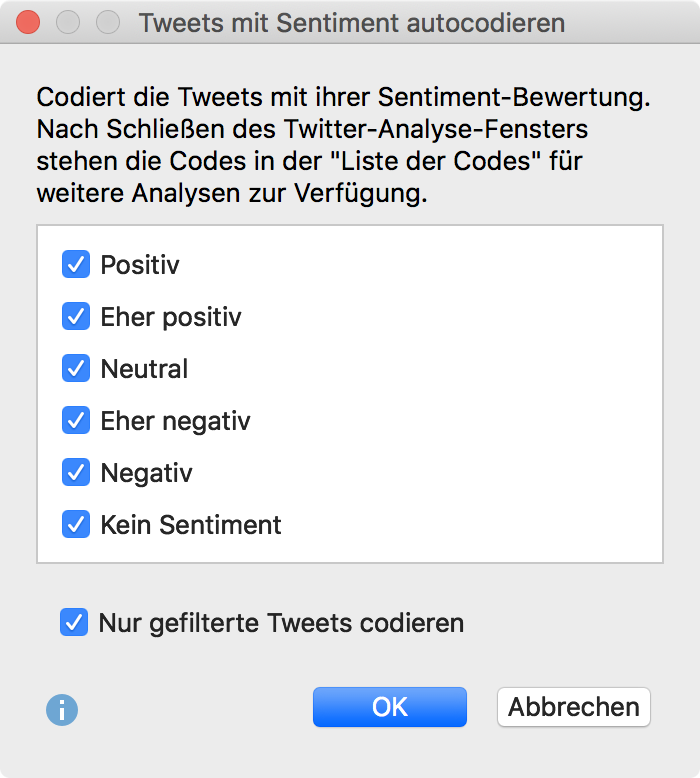Deselect the Kein Sentiment checkbox
This screenshot has width=700, height=778.
76,525
